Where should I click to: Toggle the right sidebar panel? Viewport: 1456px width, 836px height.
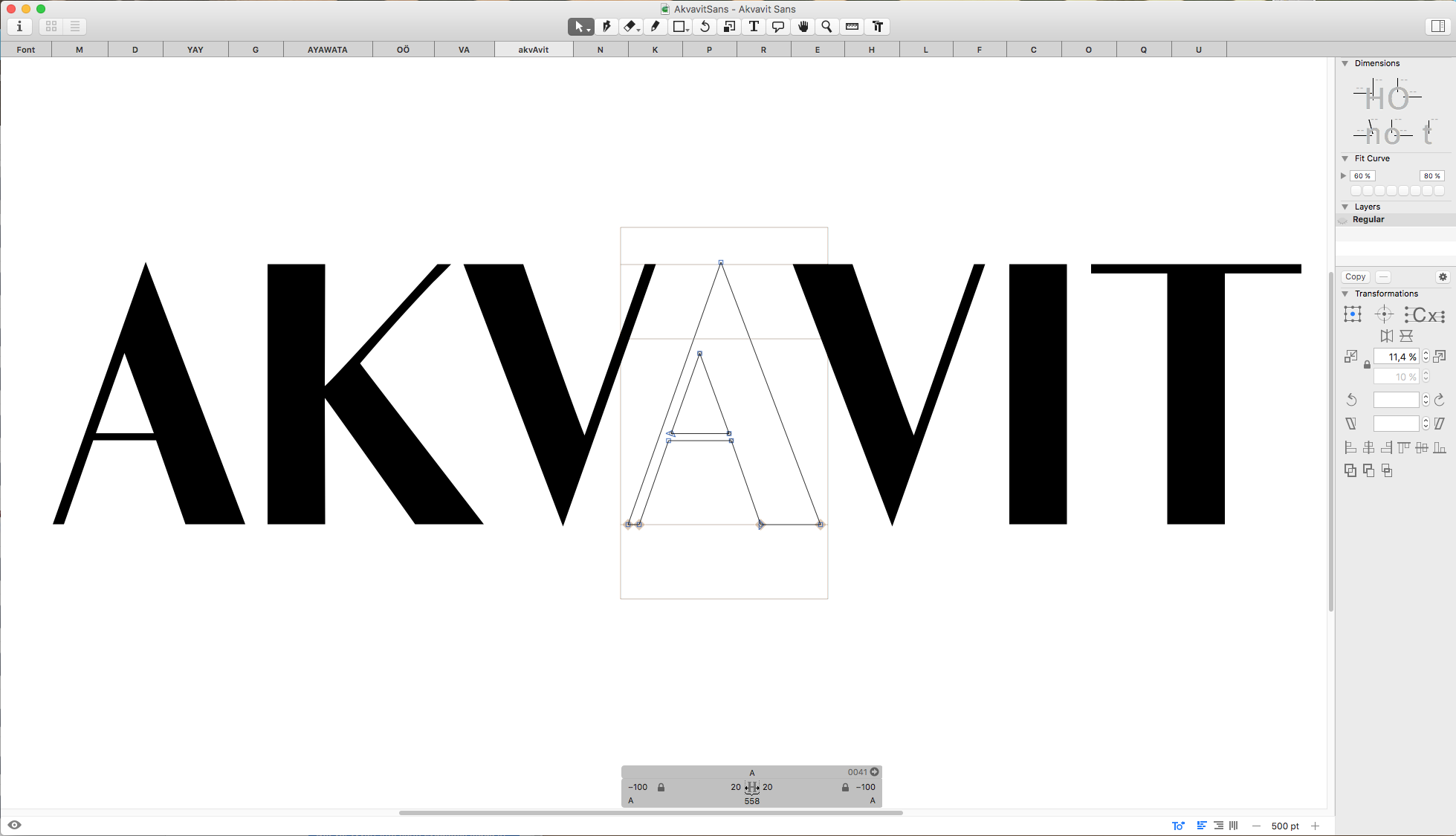pyautogui.click(x=1437, y=27)
